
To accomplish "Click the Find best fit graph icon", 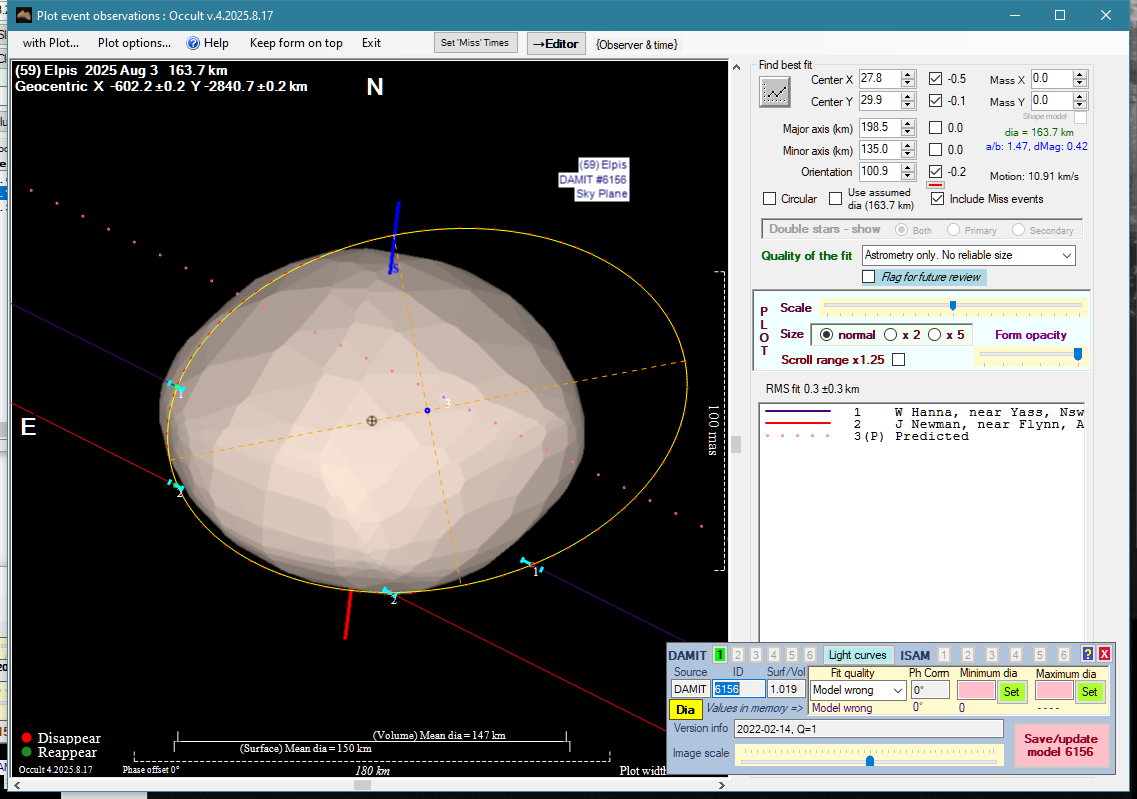I will pos(775,92).
